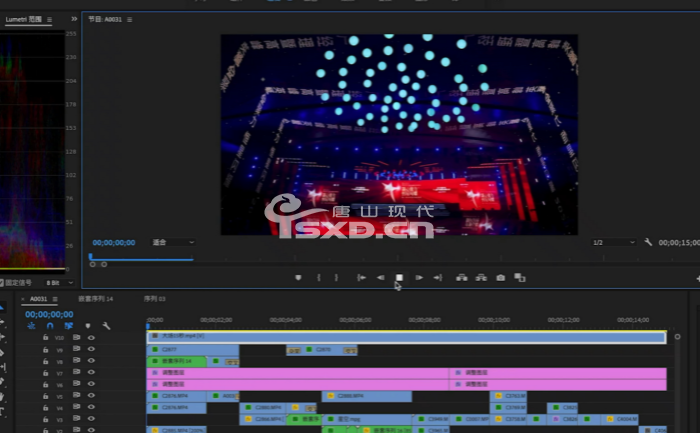The image size is (700, 433).
Task: Lock track V6 with its padlock
Action: [x=46, y=384]
